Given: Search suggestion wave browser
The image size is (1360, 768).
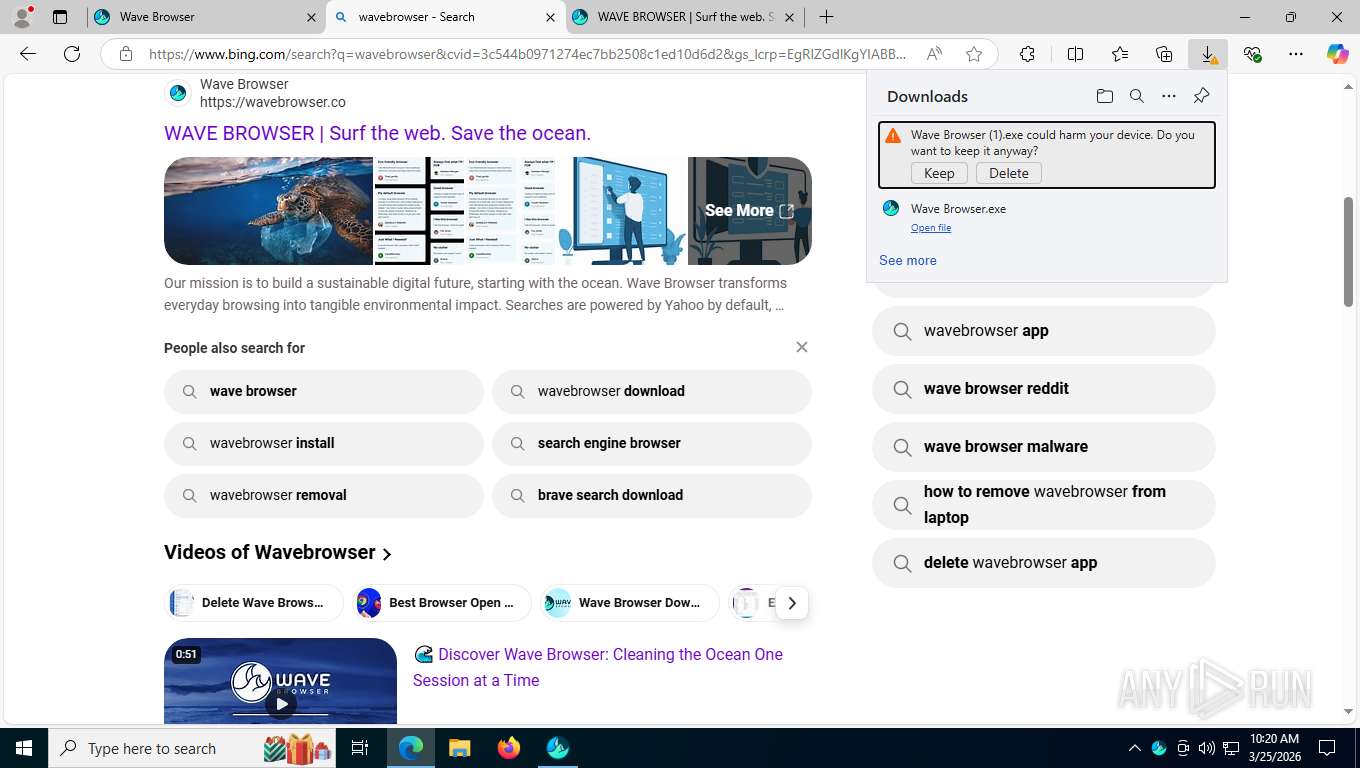Looking at the screenshot, I should (x=324, y=391).
